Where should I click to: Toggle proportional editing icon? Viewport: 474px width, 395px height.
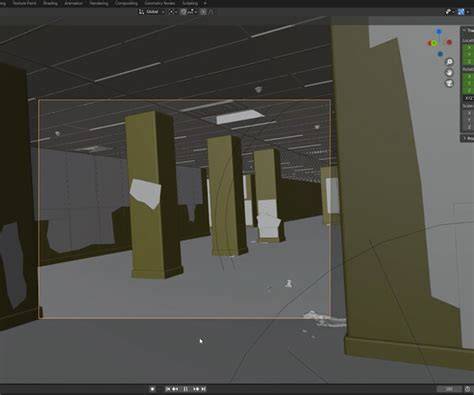click(x=203, y=12)
